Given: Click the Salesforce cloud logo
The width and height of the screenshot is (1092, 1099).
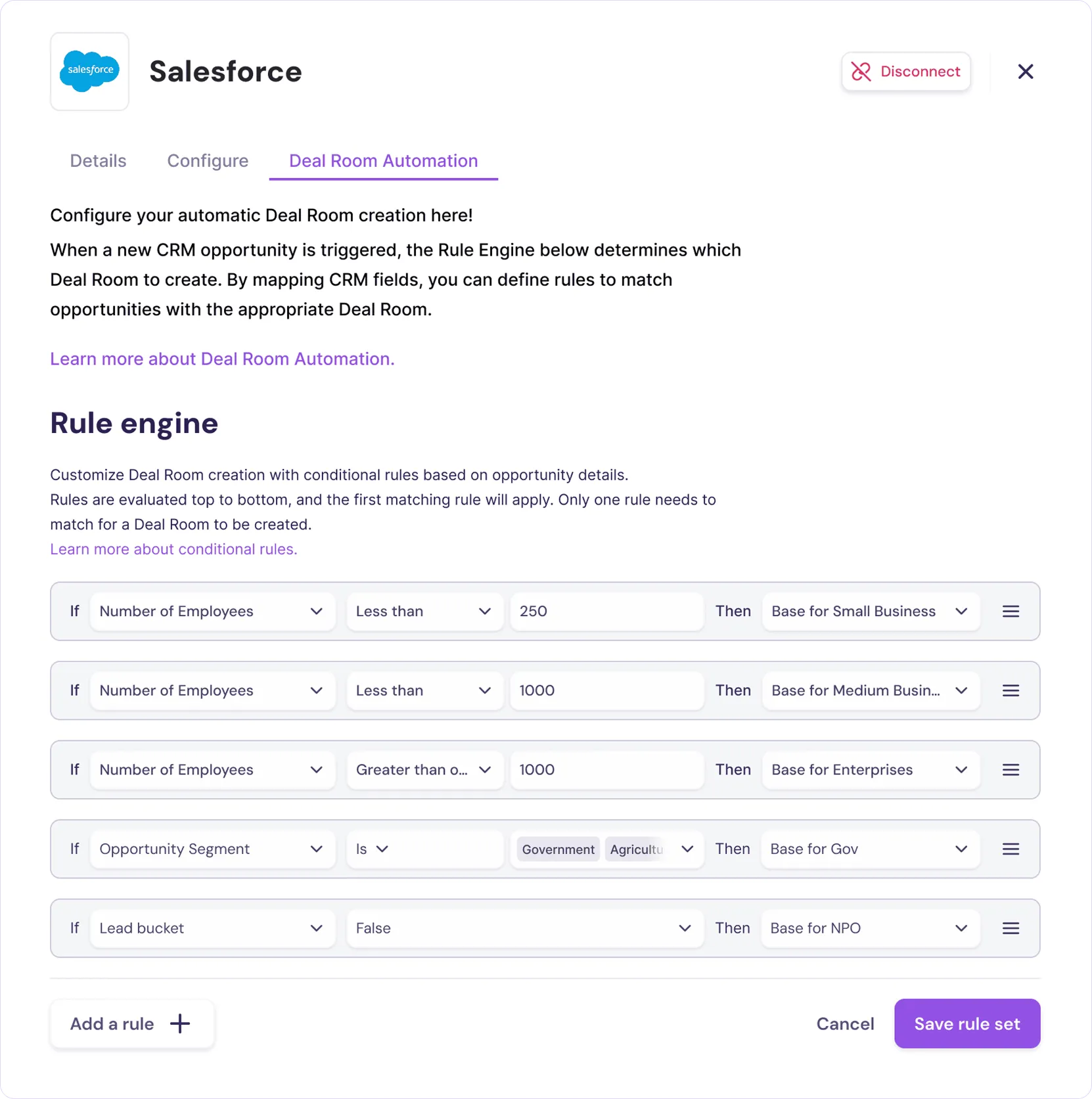Looking at the screenshot, I should [89, 71].
